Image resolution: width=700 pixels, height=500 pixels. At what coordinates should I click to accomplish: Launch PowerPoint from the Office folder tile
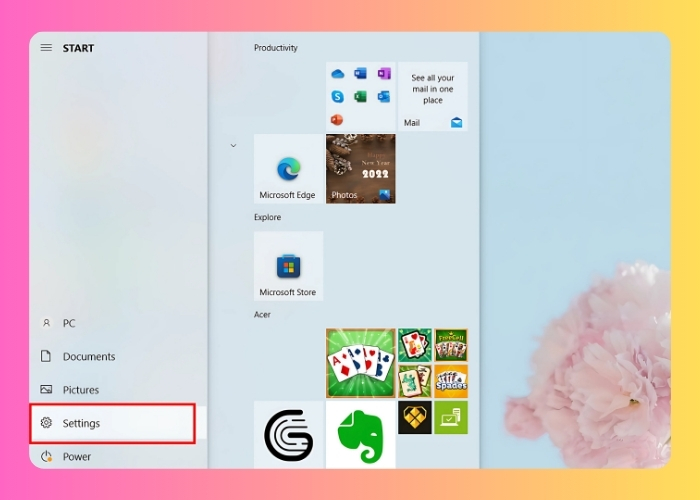[337, 120]
